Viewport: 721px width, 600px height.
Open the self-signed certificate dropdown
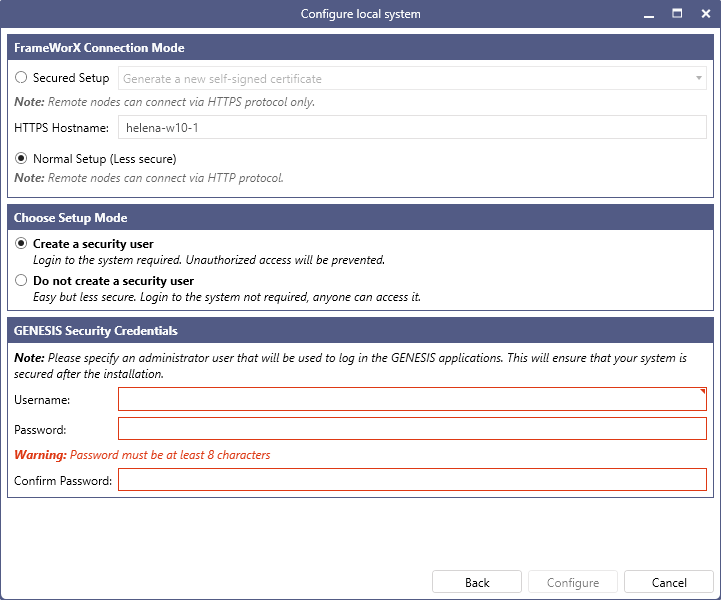[x=412, y=79]
